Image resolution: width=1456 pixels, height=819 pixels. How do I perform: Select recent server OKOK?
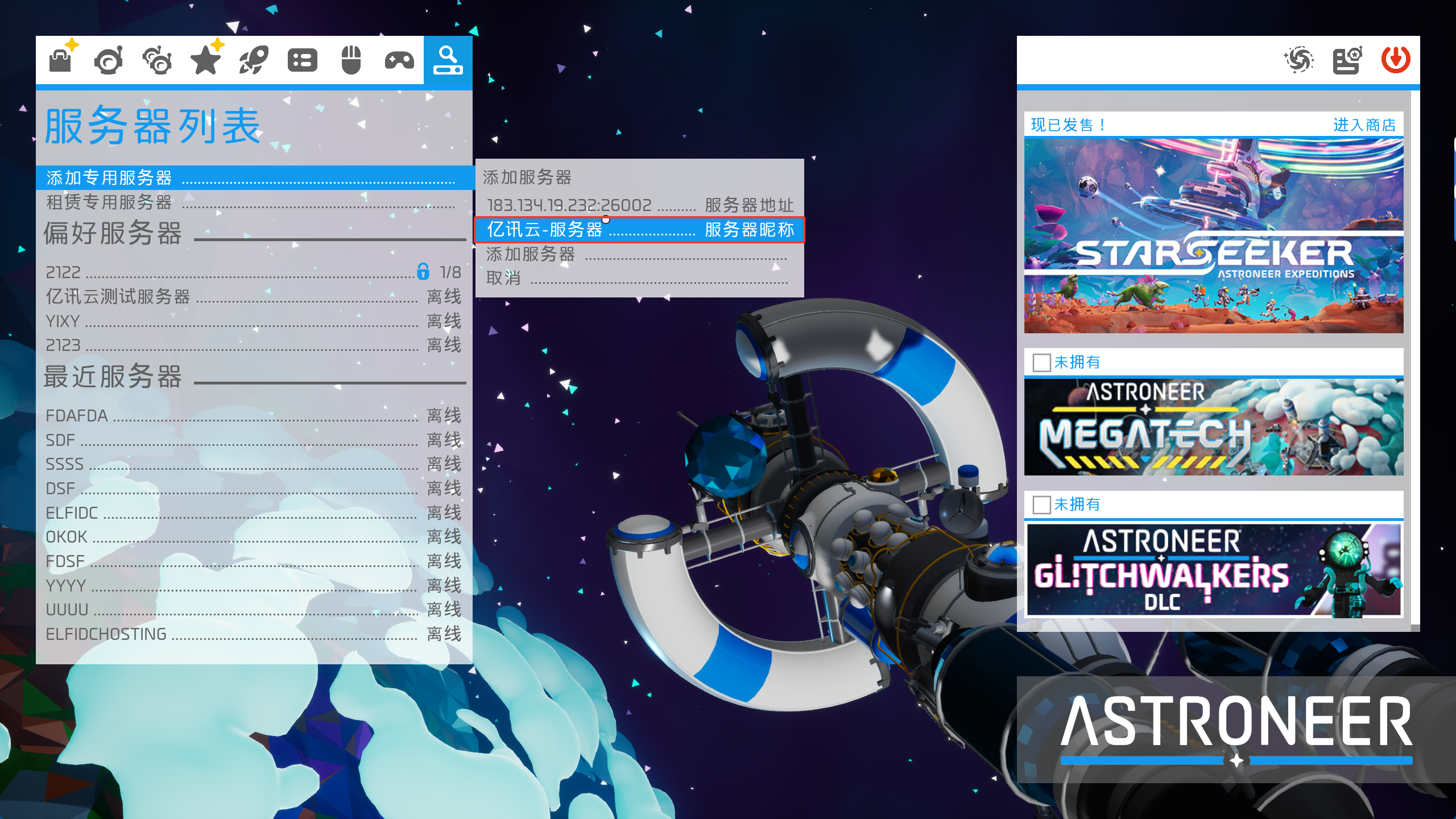(x=254, y=537)
